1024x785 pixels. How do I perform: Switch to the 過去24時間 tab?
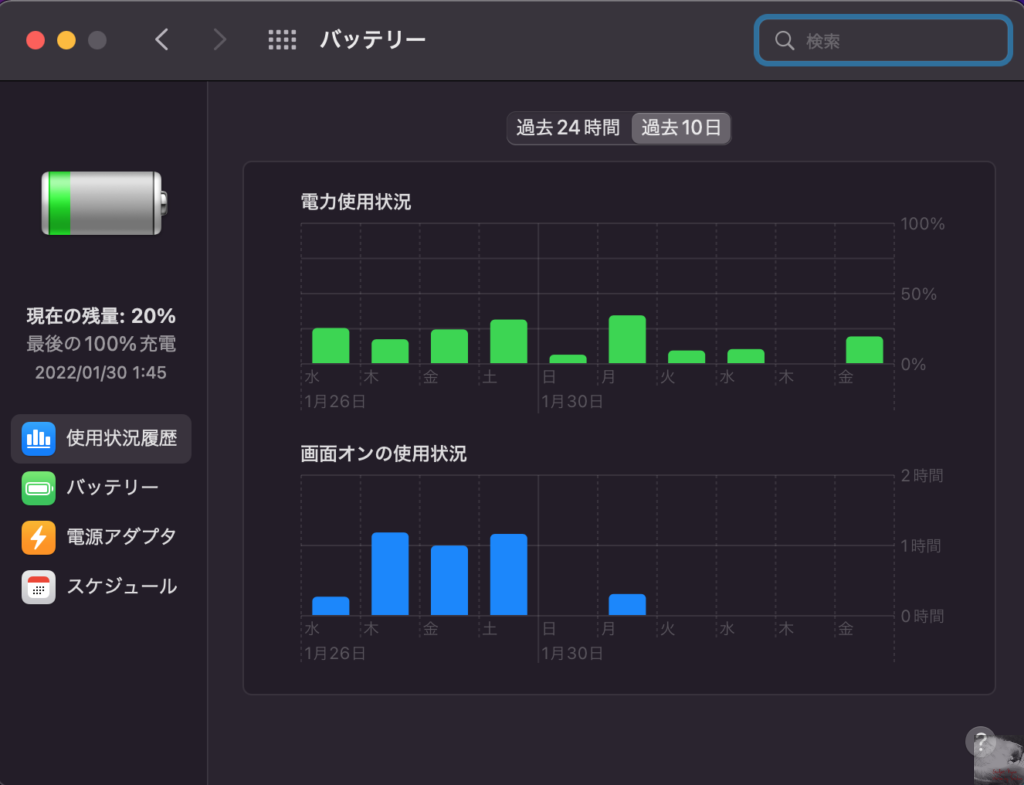pos(569,128)
